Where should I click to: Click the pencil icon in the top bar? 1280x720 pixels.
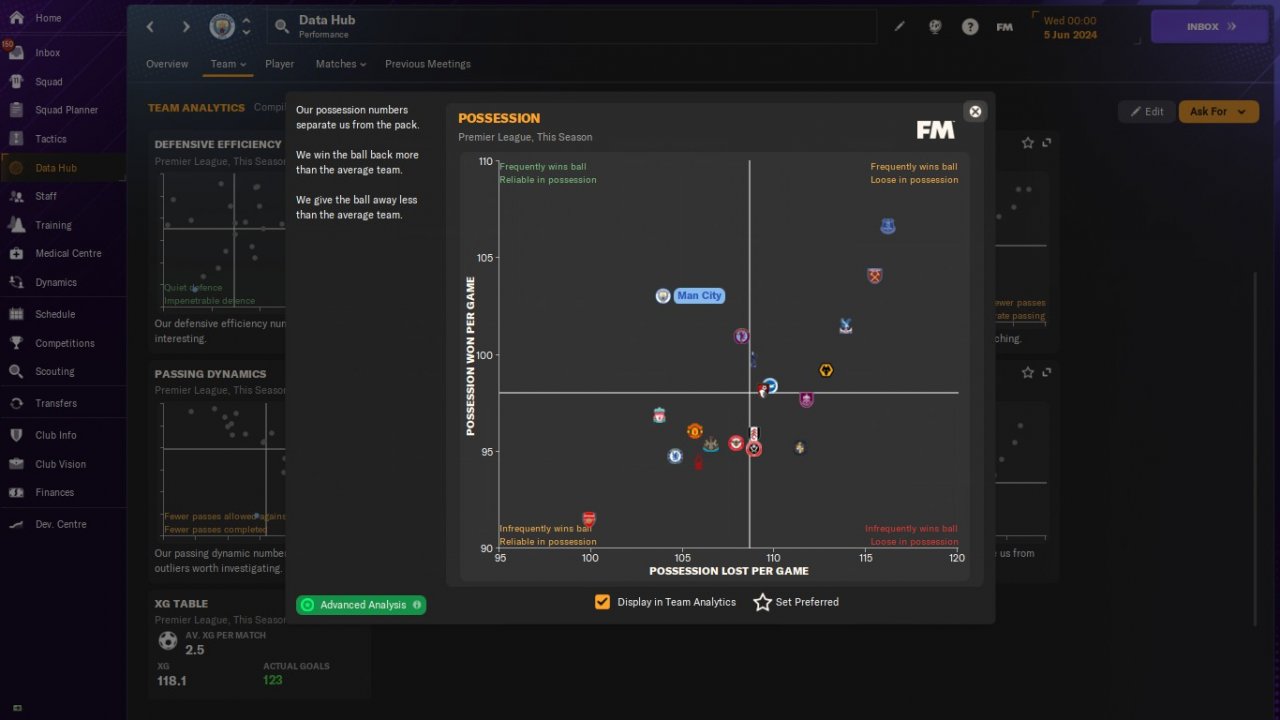(900, 27)
